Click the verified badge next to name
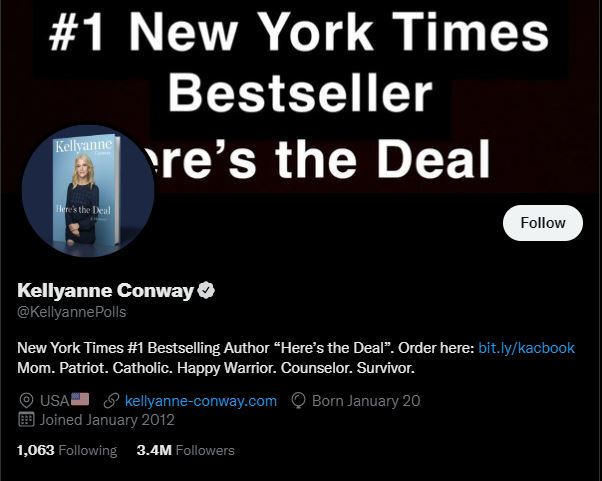This screenshot has width=602, height=481. pyautogui.click(x=206, y=290)
